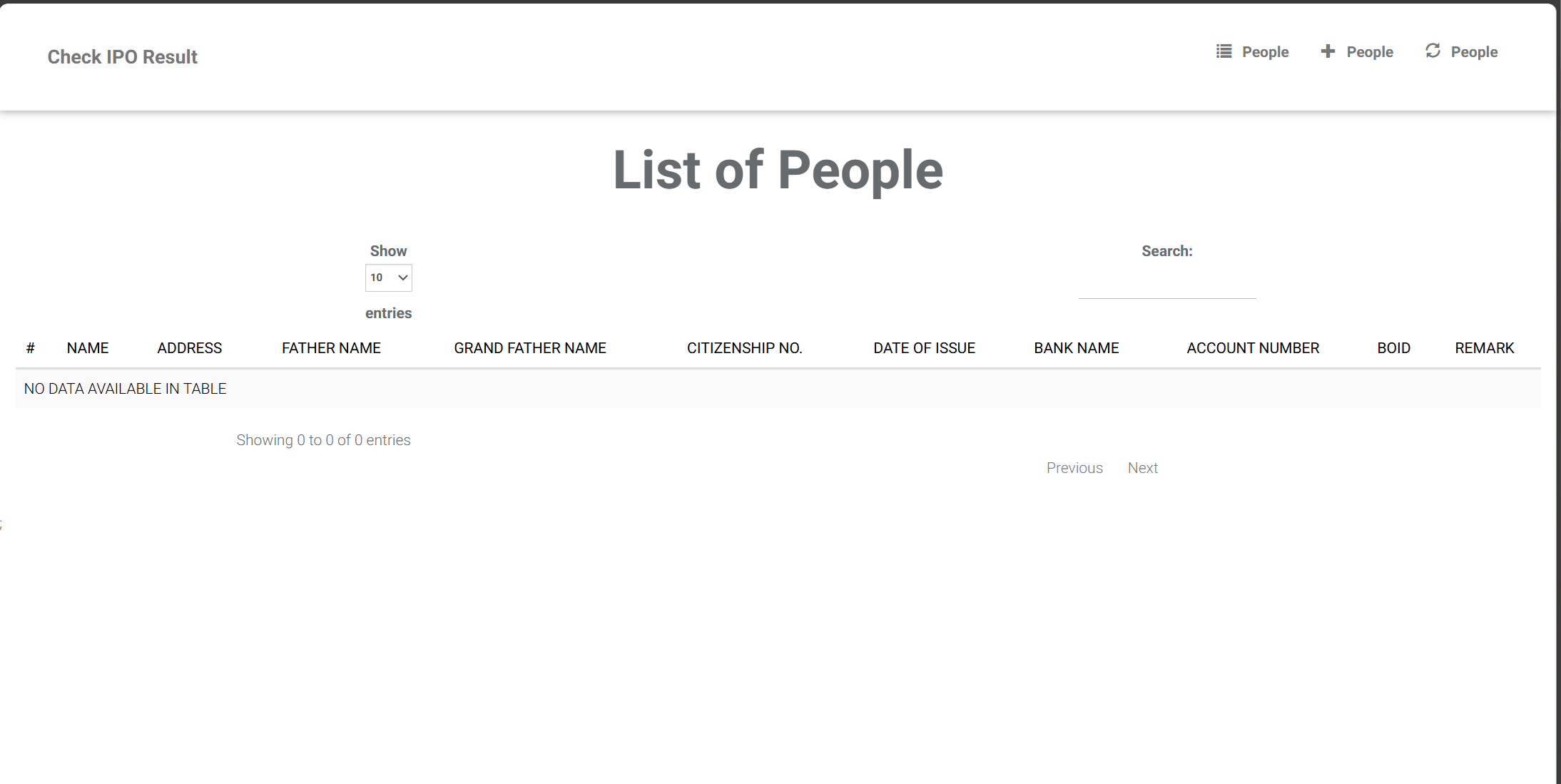Image resolution: width=1561 pixels, height=784 pixels.
Task: Sort by BOID column header
Action: (x=1393, y=348)
